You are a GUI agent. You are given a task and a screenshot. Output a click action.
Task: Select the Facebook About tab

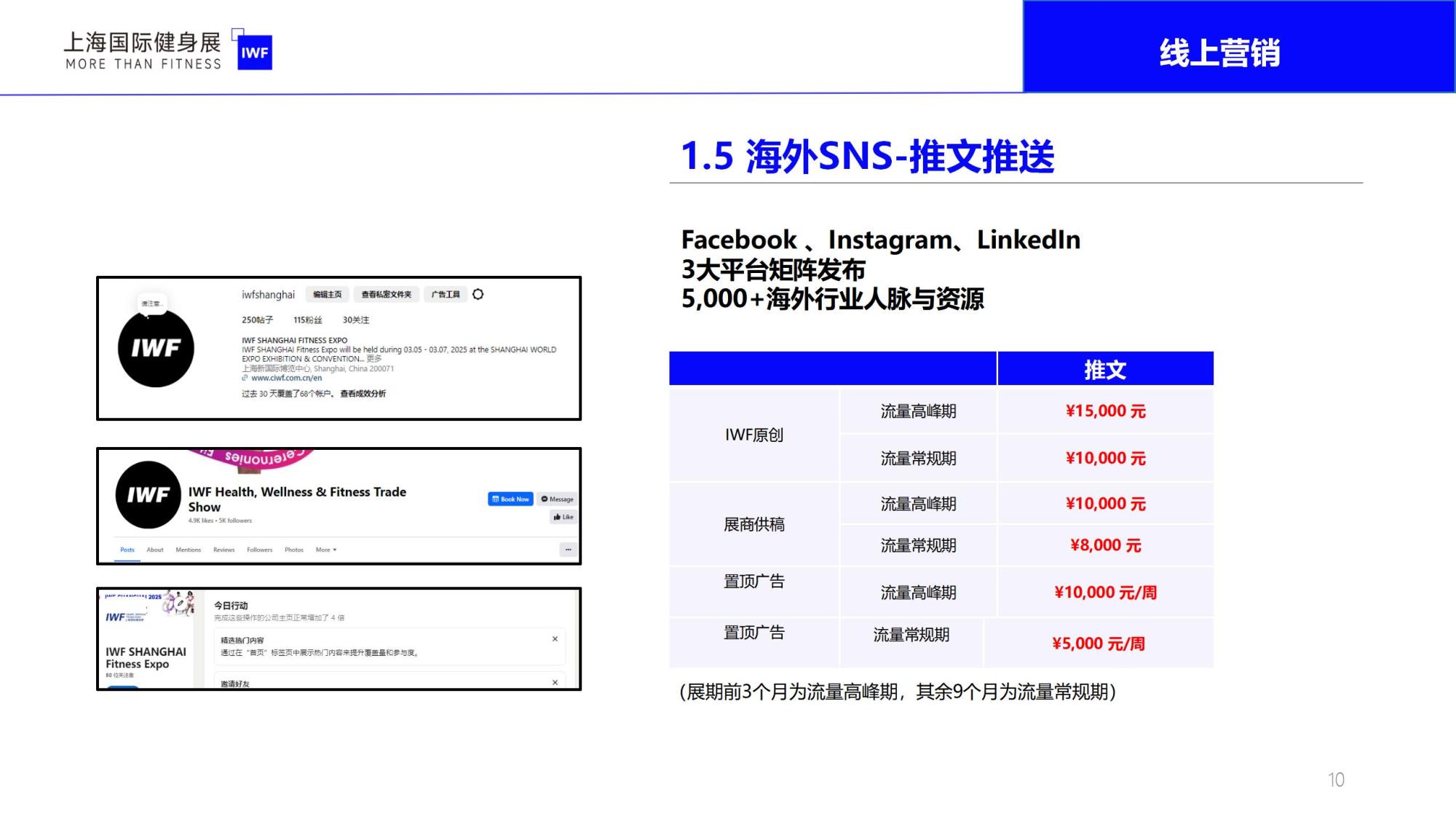pyautogui.click(x=155, y=550)
